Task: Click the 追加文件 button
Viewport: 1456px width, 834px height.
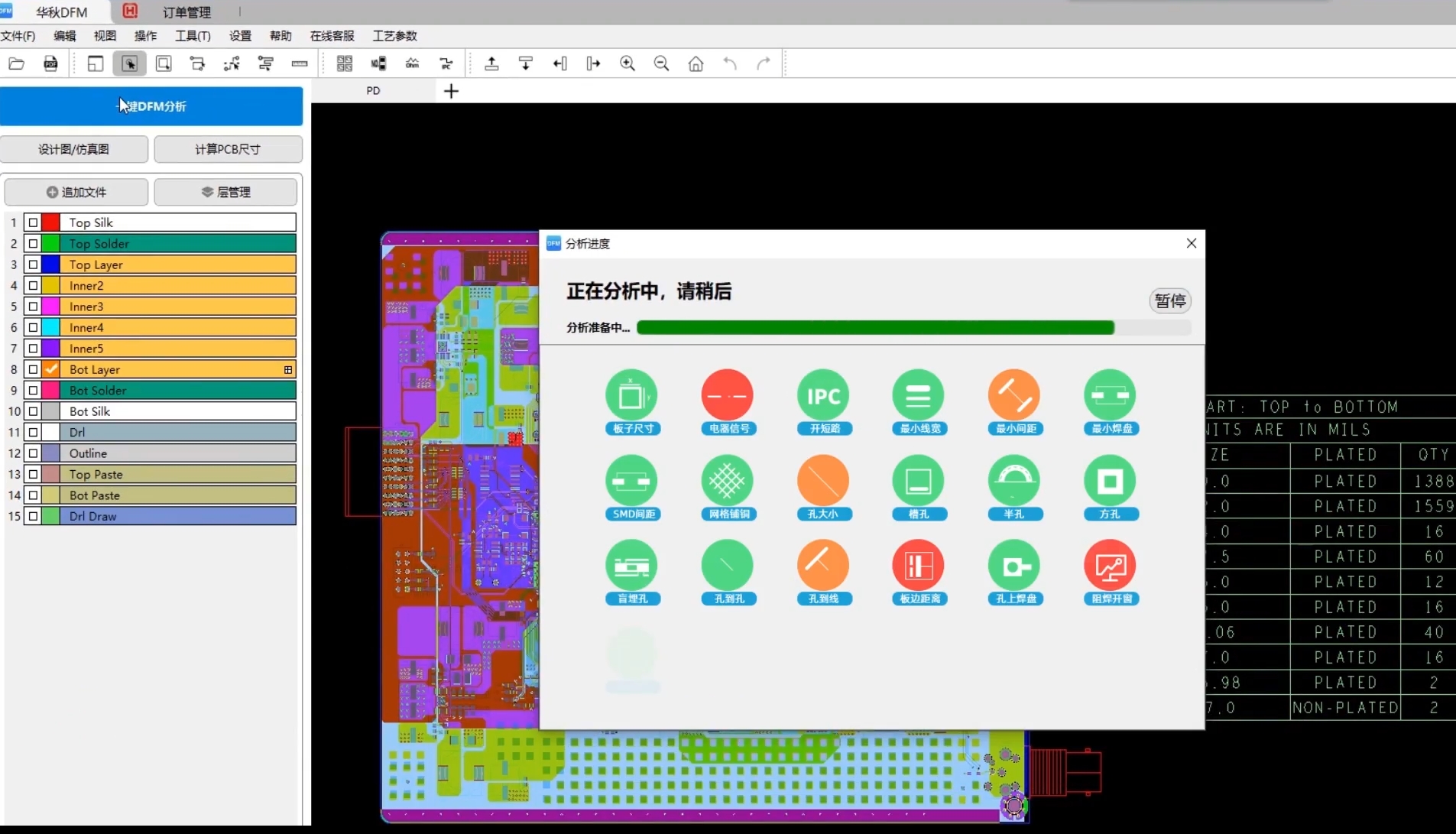Action: pyautogui.click(x=76, y=192)
